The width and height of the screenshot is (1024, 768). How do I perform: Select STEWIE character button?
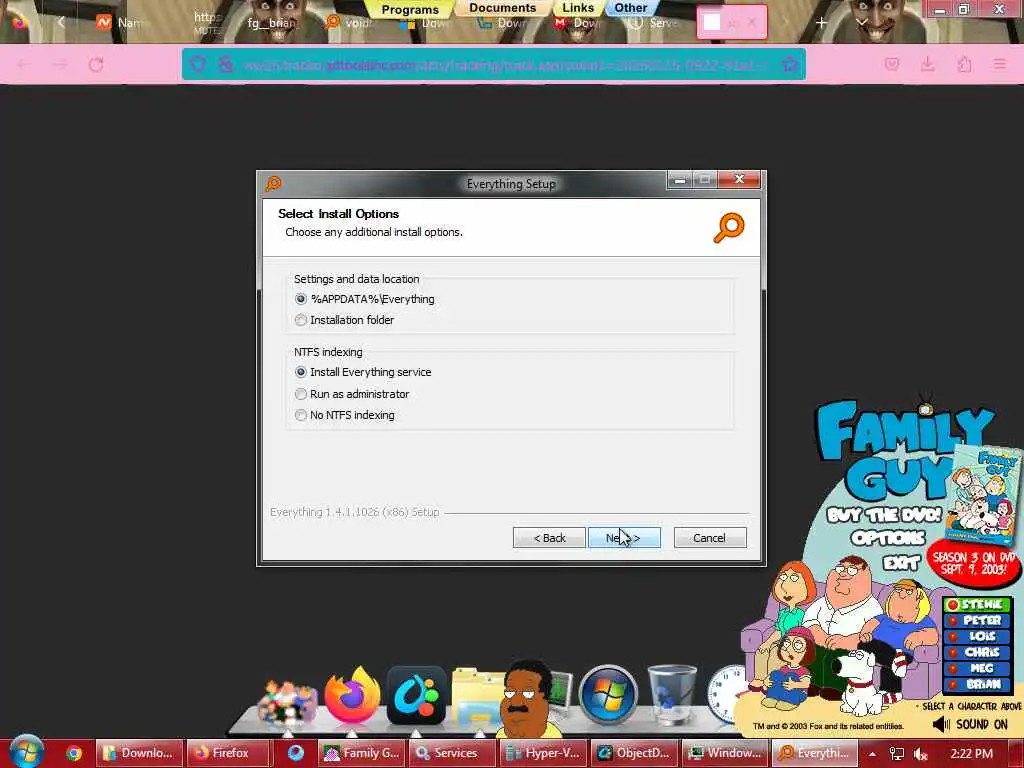coord(977,605)
